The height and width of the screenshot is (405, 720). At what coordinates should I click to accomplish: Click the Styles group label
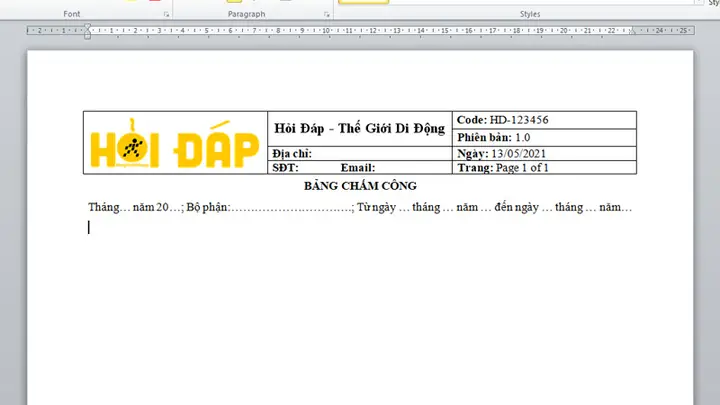click(x=529, y=14)
